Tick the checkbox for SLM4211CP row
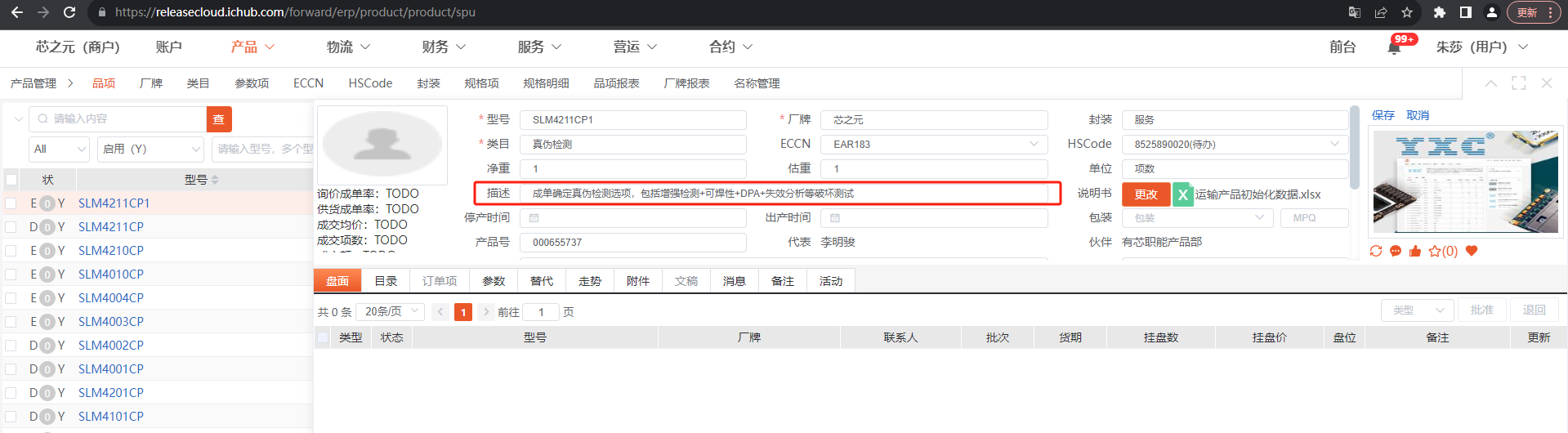 11,227
